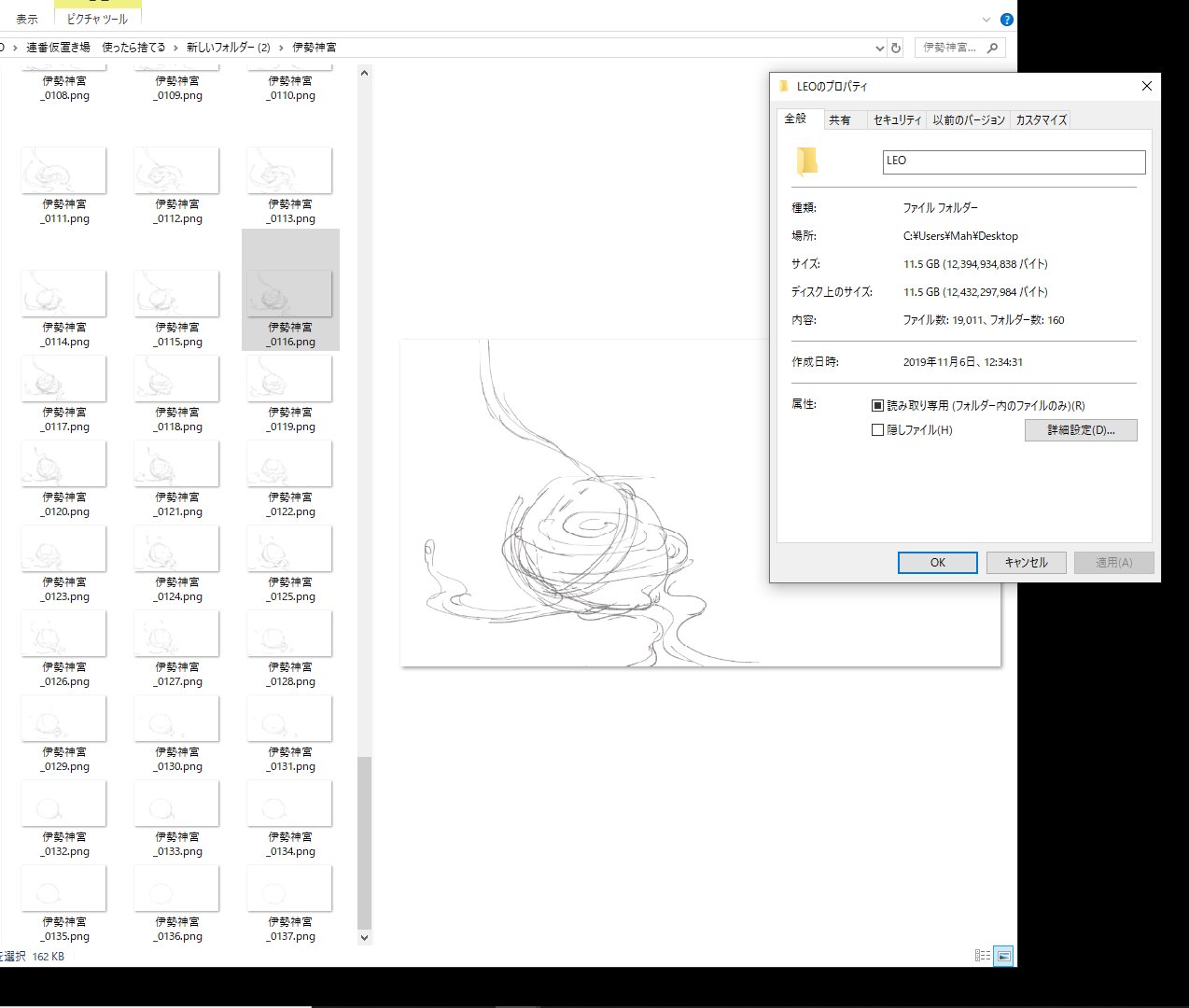This screenshot has height=1008, width=1189.
Task: Refresh the Explorer address bar
Action: tap(896, 48)
